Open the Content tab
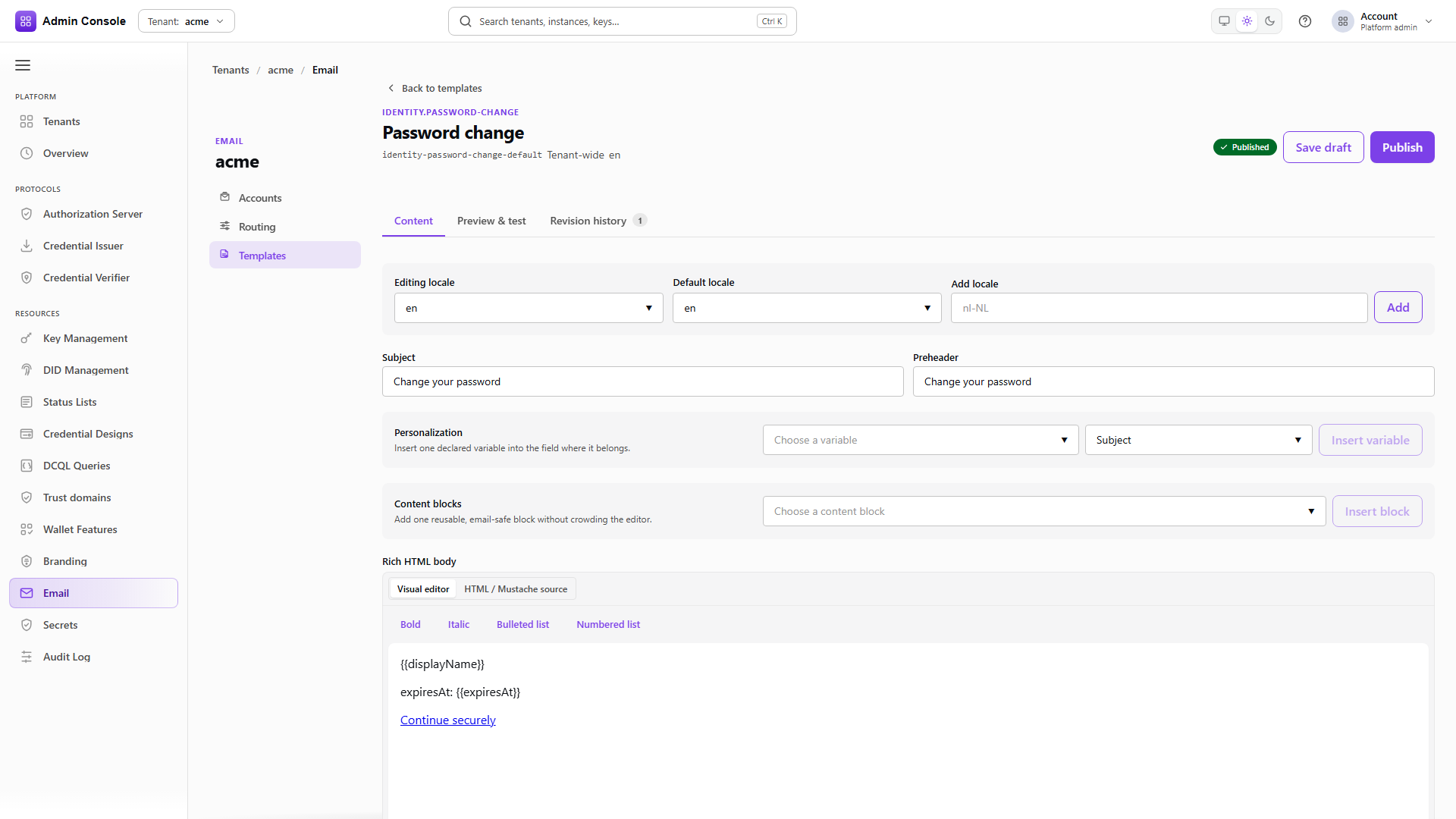1456x819 pixels. (413, 221)
